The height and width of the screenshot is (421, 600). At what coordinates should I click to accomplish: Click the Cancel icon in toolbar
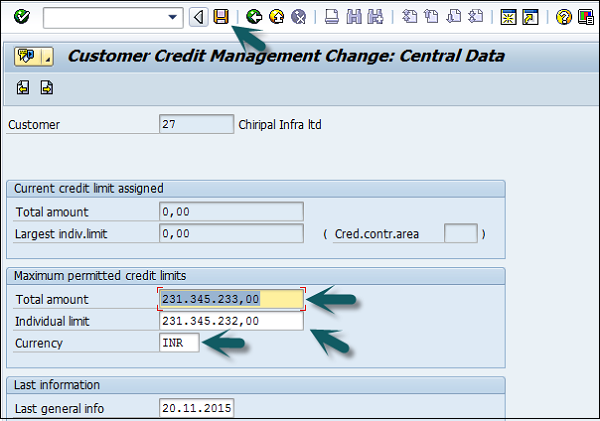pos(298,17)
